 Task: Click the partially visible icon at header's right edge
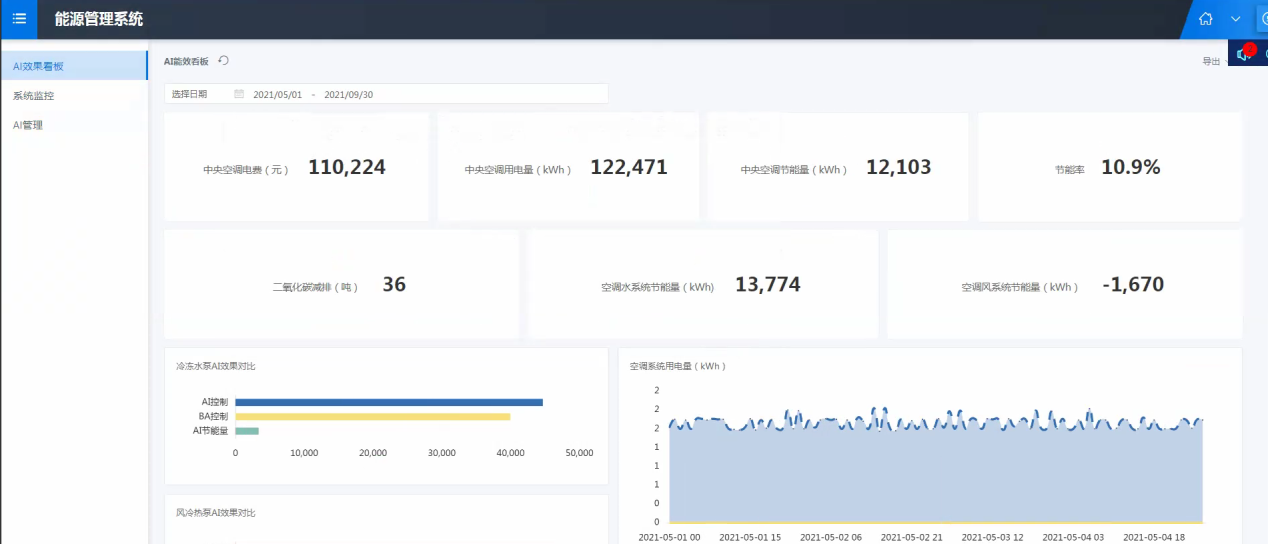pos(1262,19)
